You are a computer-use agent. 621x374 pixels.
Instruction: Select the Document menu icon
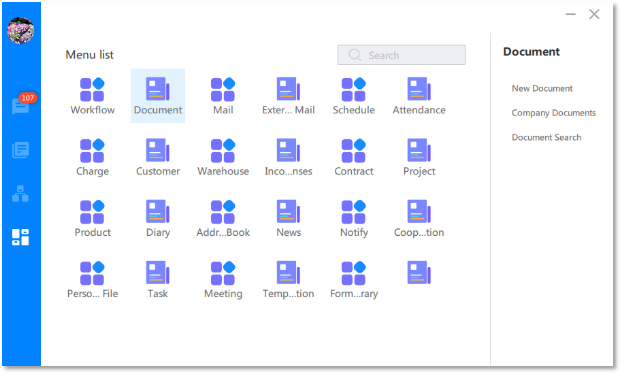(x=158, y=89)
